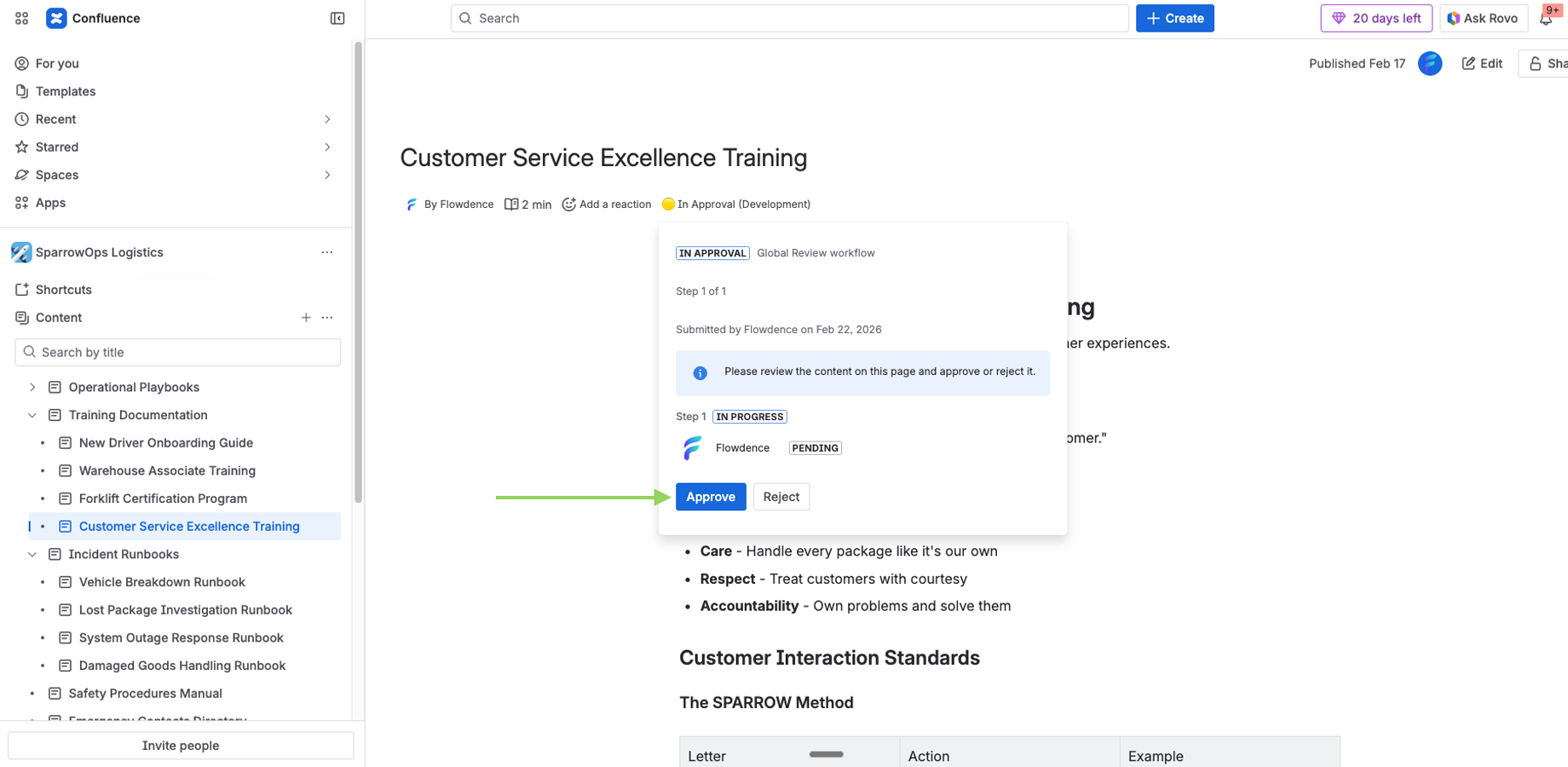Select Templates in the sidebar
This screenshot has height=767, width=1568.
coord(66,91)
